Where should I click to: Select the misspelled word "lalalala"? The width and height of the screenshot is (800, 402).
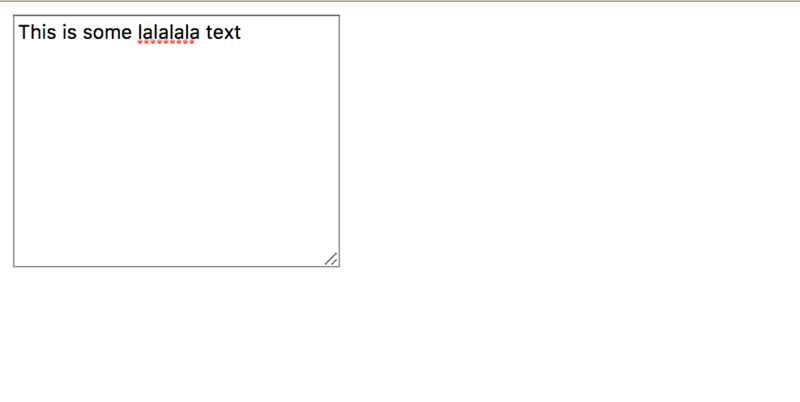coord(169,32)
